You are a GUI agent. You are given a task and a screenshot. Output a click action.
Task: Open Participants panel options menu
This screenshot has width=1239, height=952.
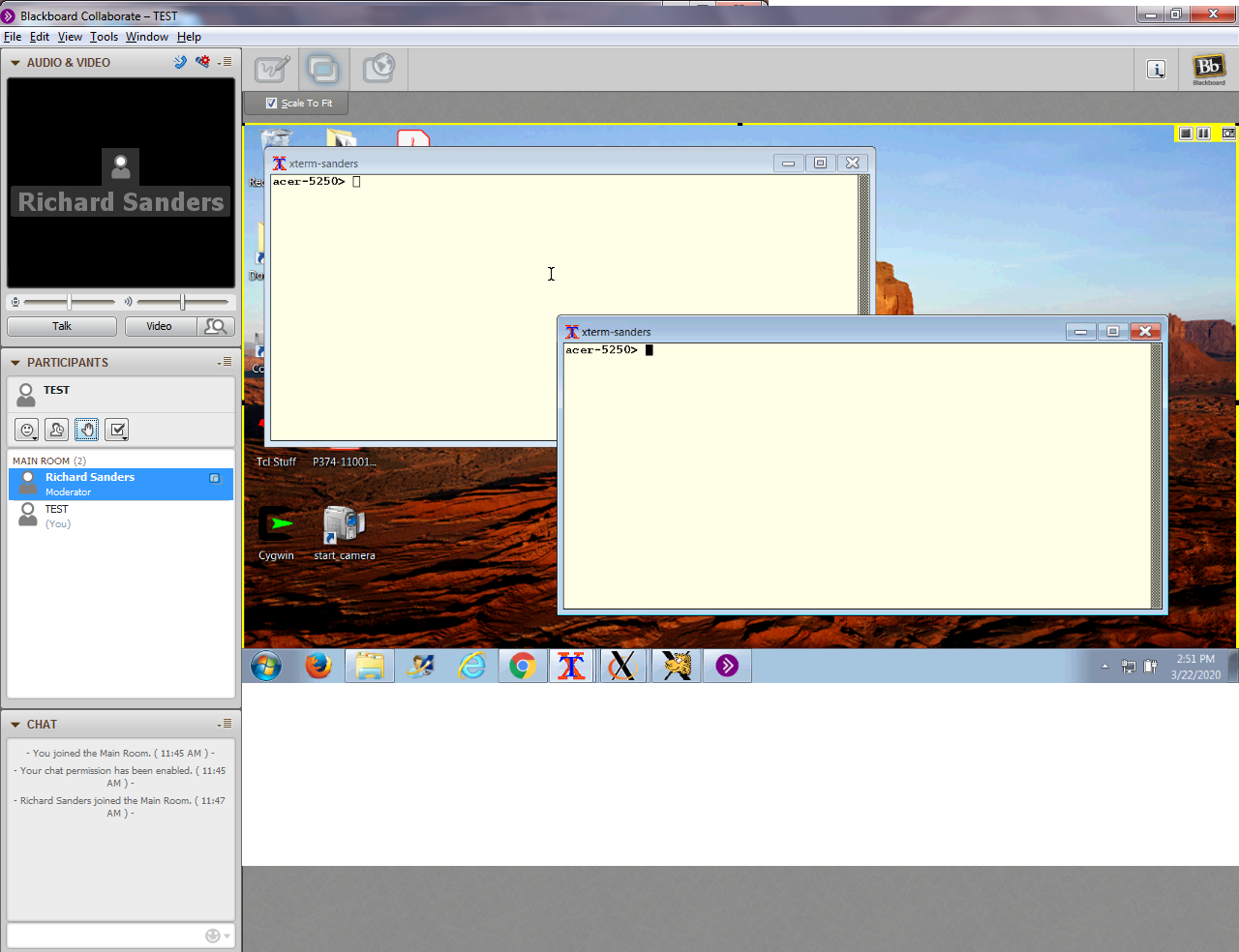[x=225, y=362]
